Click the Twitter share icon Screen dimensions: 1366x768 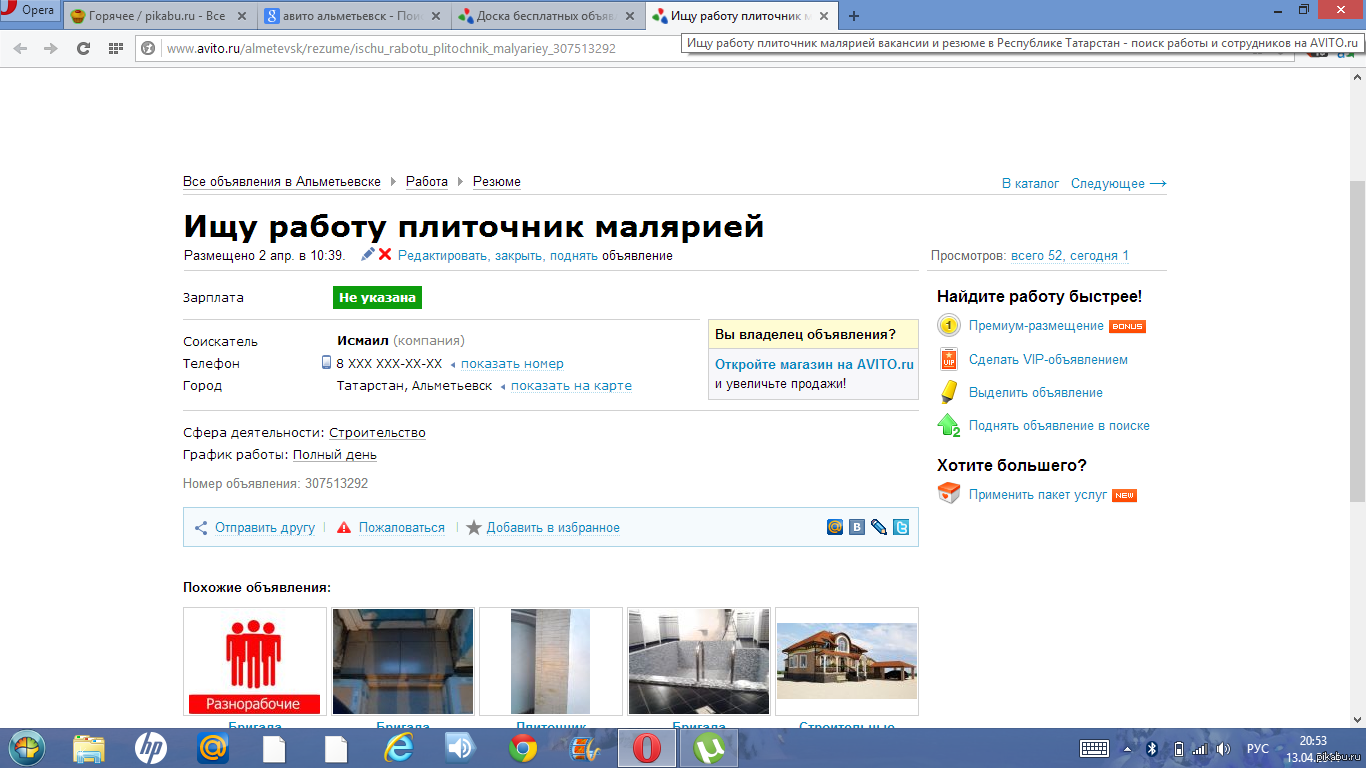tap(901, 527)
